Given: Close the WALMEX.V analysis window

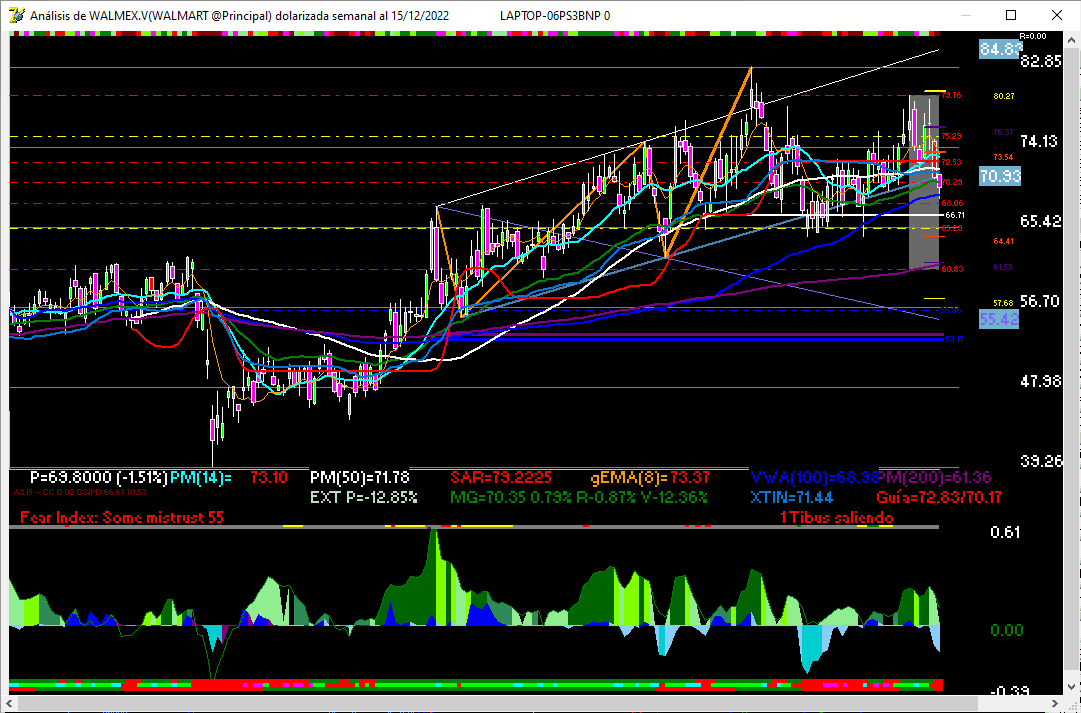Looking at the screenshot, I should 1056,15.
